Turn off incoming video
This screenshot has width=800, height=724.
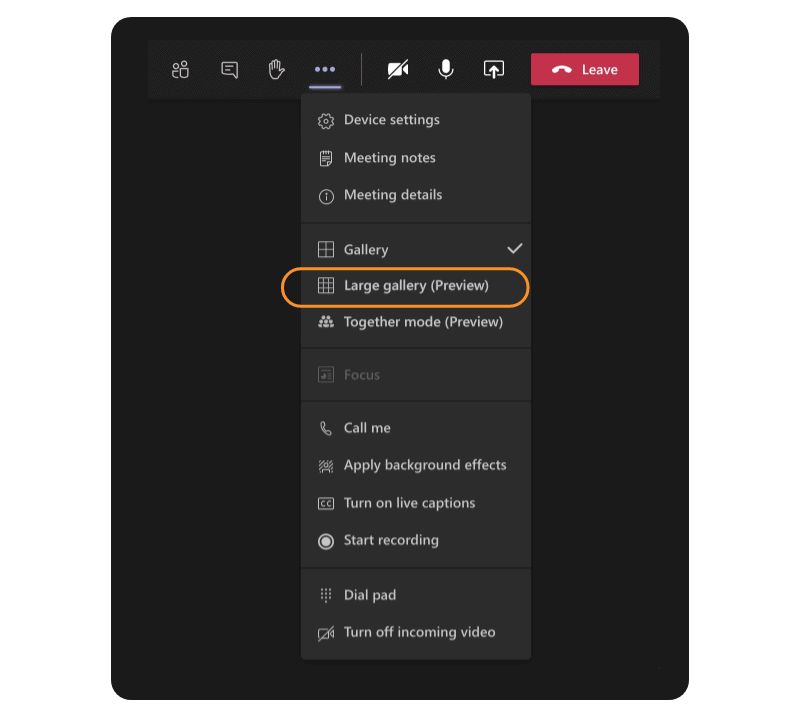[x=416, y=633]
